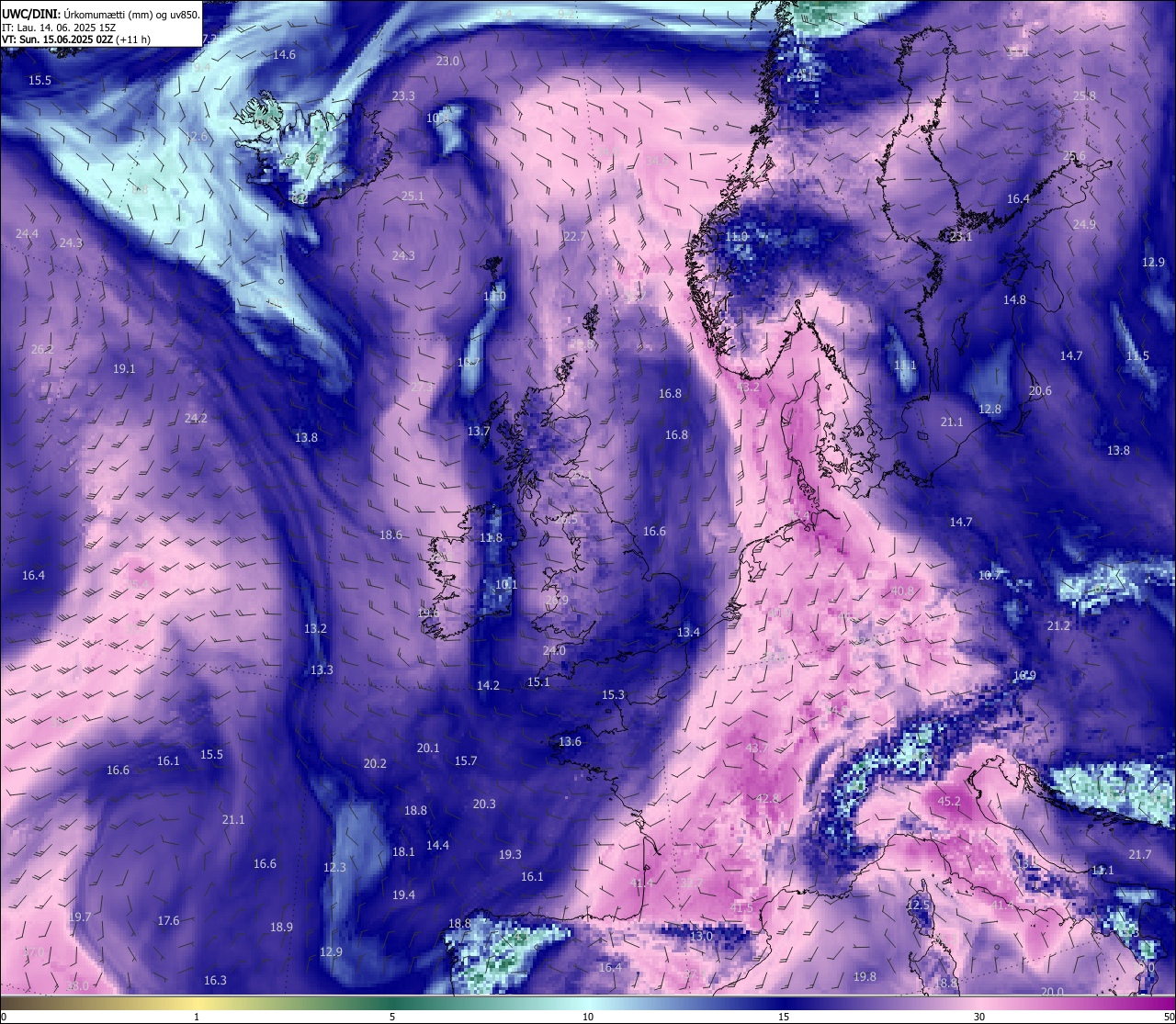The image size is (1176, 1024).
Task: Click the 24.9 map value
Action: tap(1084, 225)
